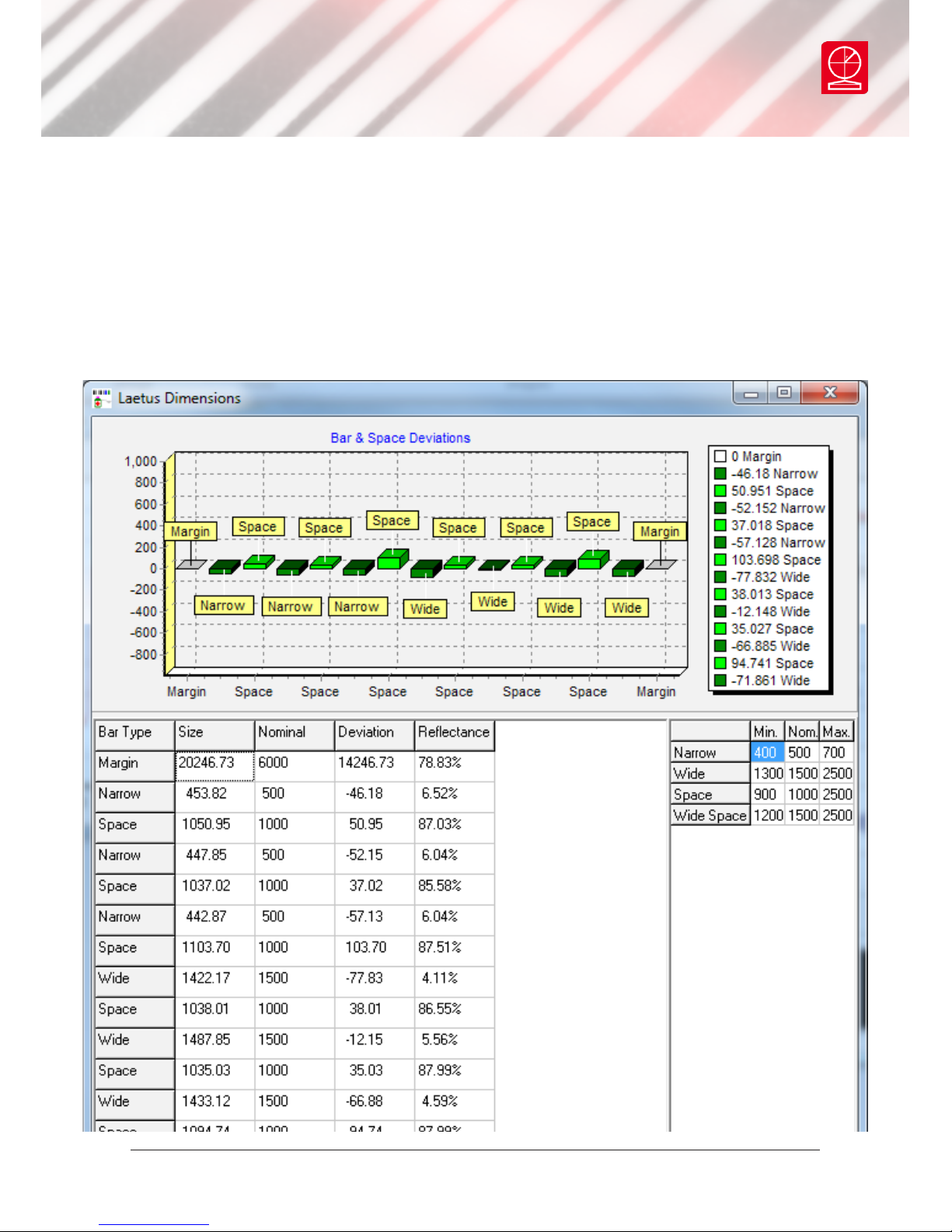
Task: Select the highlighted Narrow Min. cell 400
Action: tap(767, 753)
